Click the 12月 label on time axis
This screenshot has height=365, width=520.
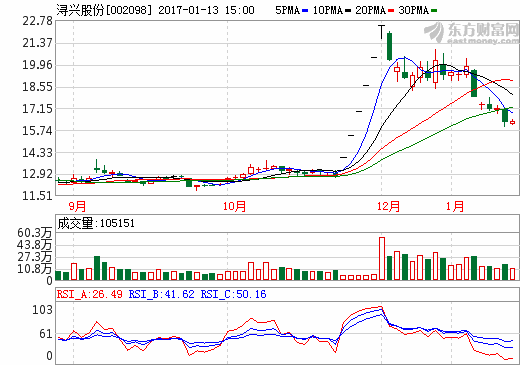point(388,206)
